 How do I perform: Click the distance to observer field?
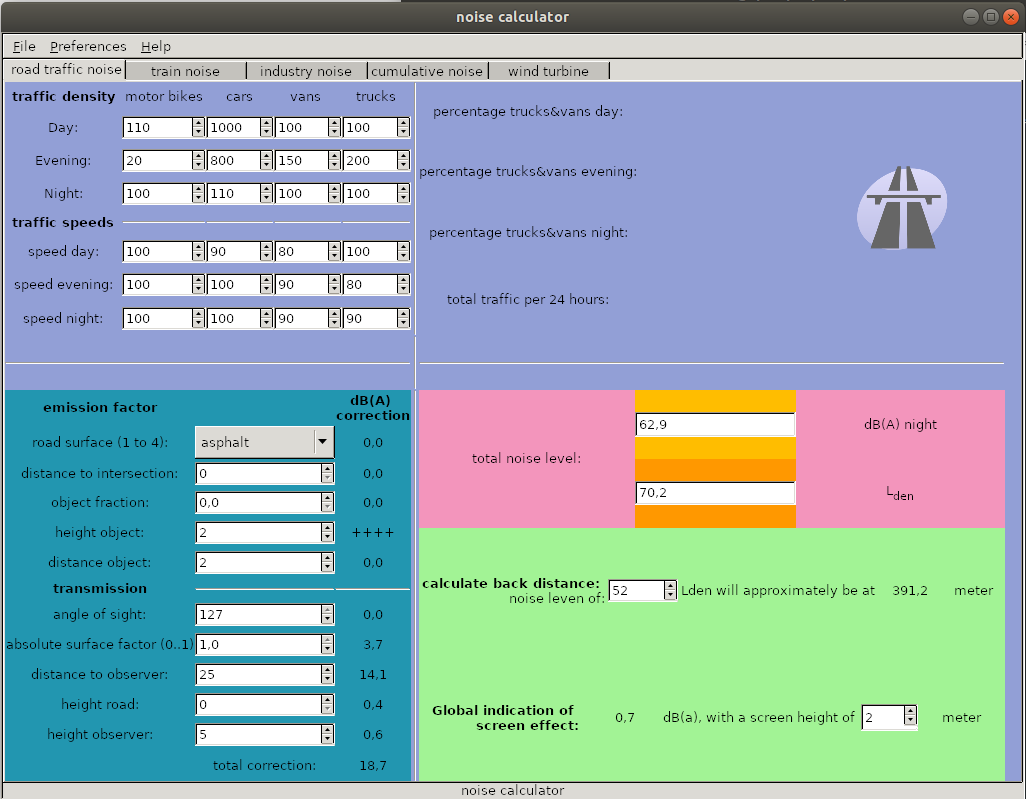[258, 675]
